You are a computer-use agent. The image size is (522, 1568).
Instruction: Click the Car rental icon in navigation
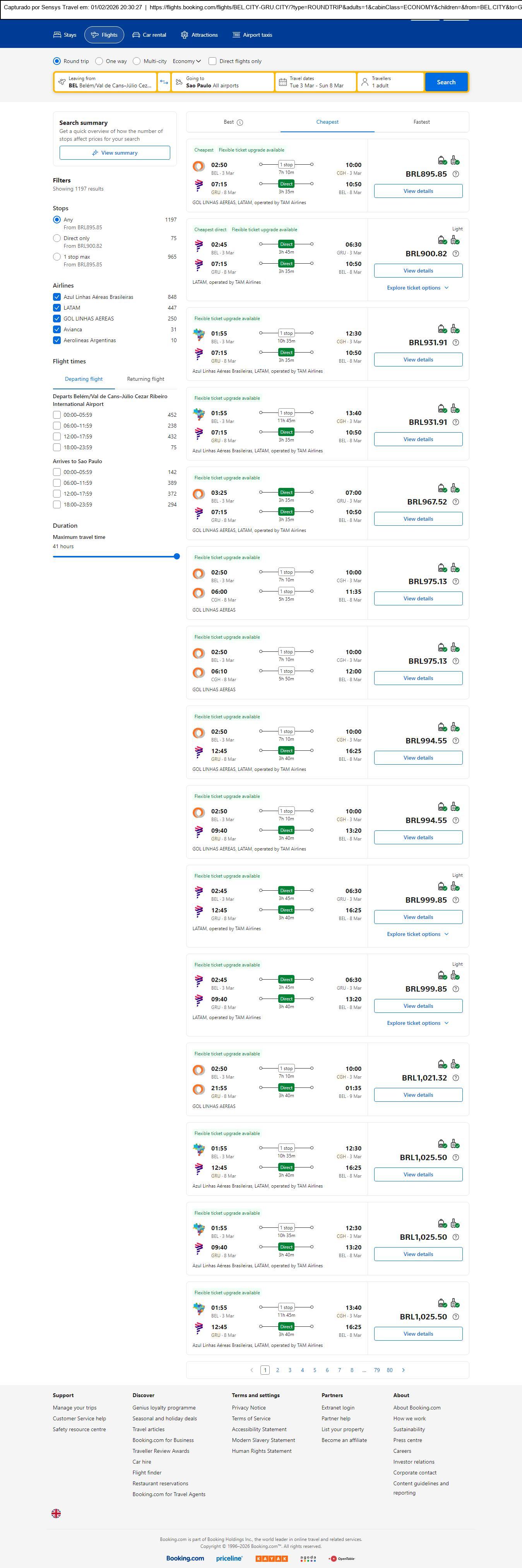coord(137,35)
